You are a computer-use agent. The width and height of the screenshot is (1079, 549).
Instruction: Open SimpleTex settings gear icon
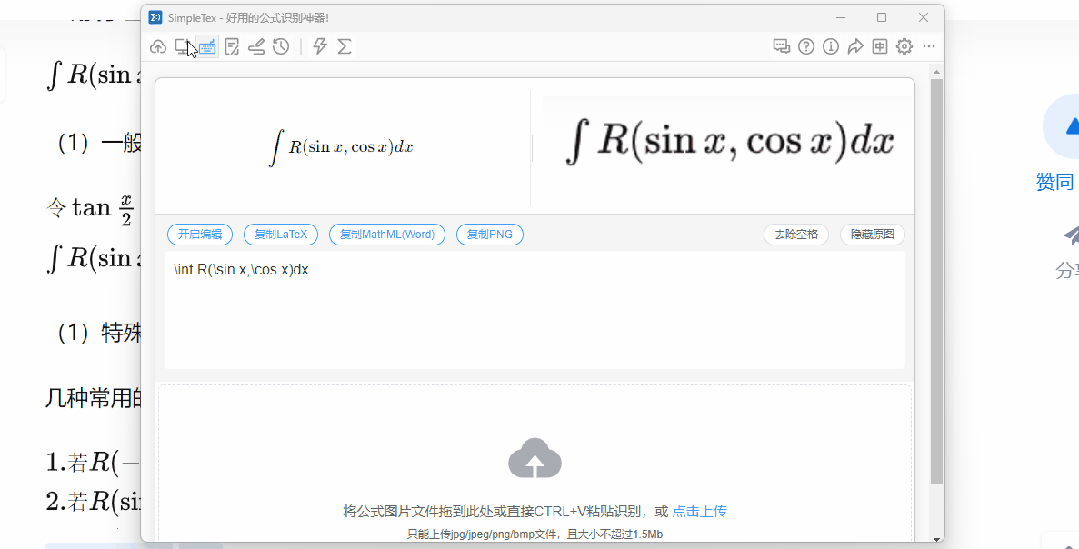pyautogui.click(x=904, y=47)
